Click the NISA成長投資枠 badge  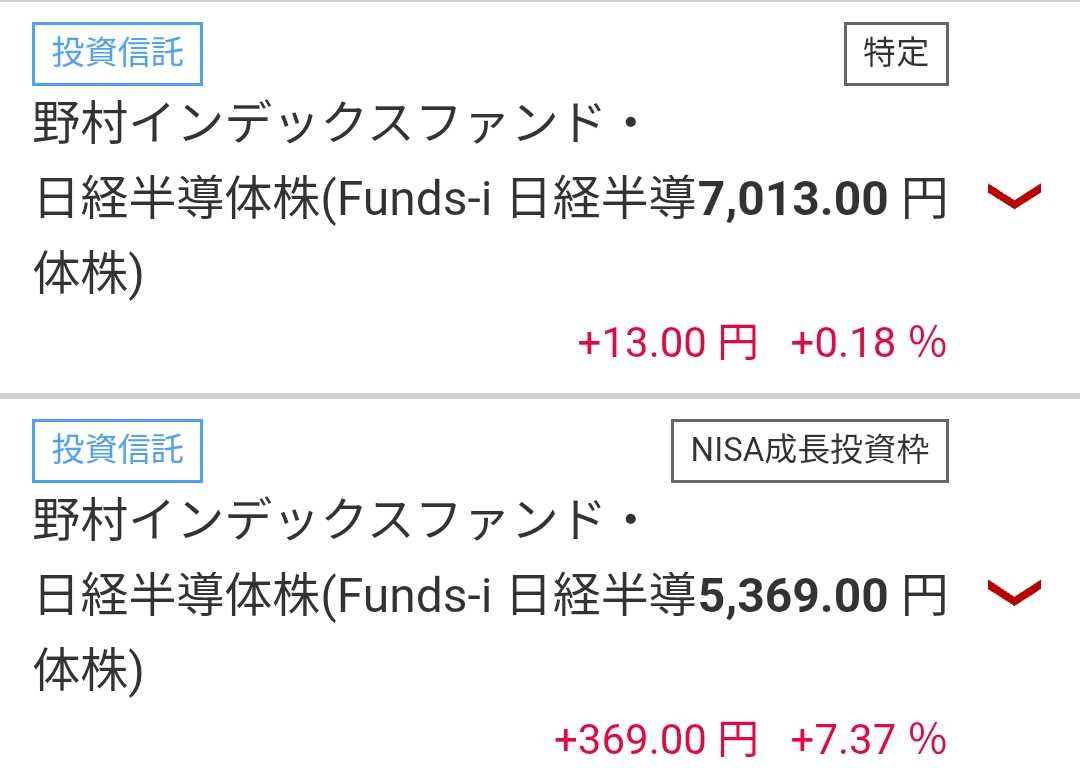tap(809, 449)
